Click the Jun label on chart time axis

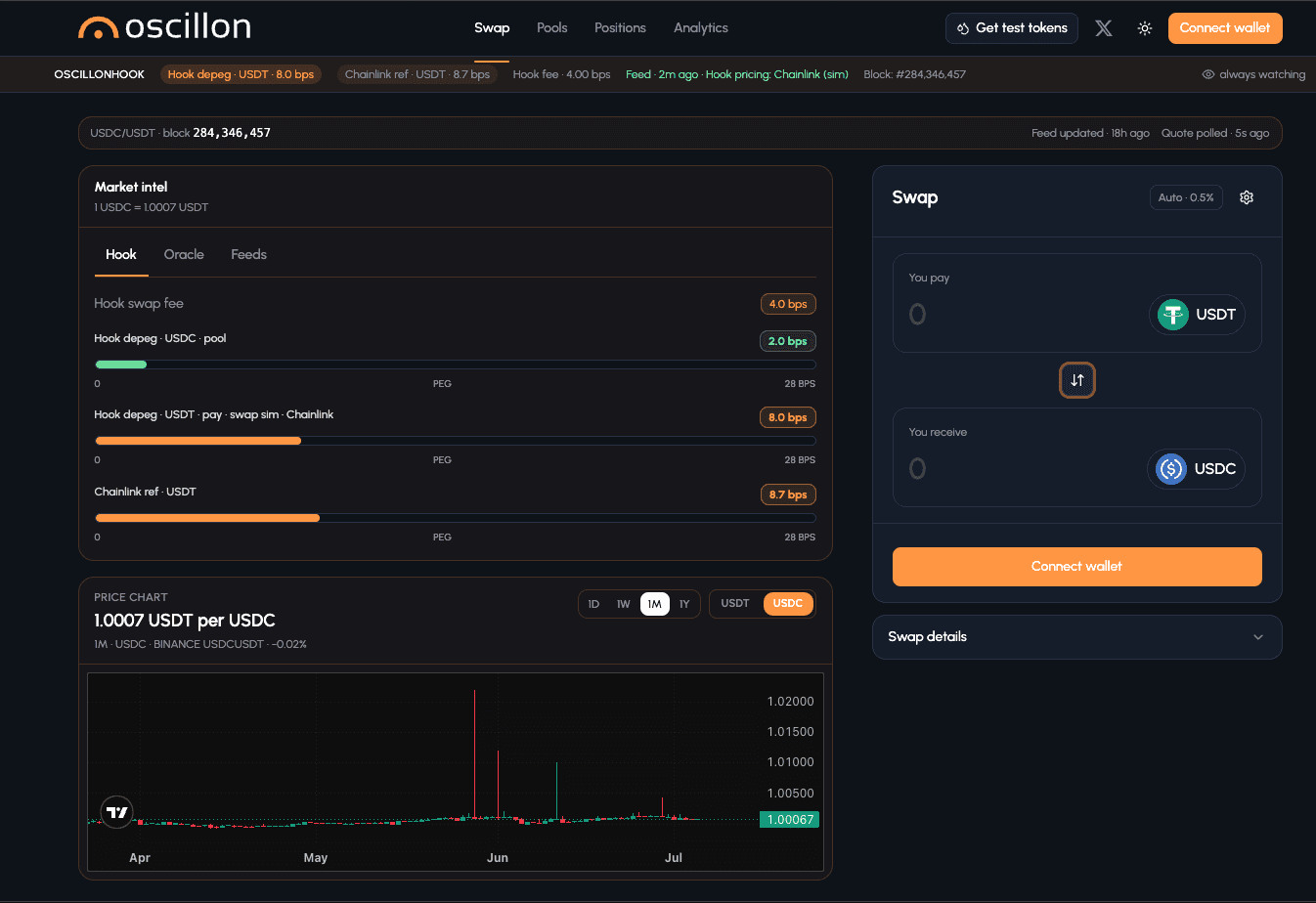coord(498,858)
